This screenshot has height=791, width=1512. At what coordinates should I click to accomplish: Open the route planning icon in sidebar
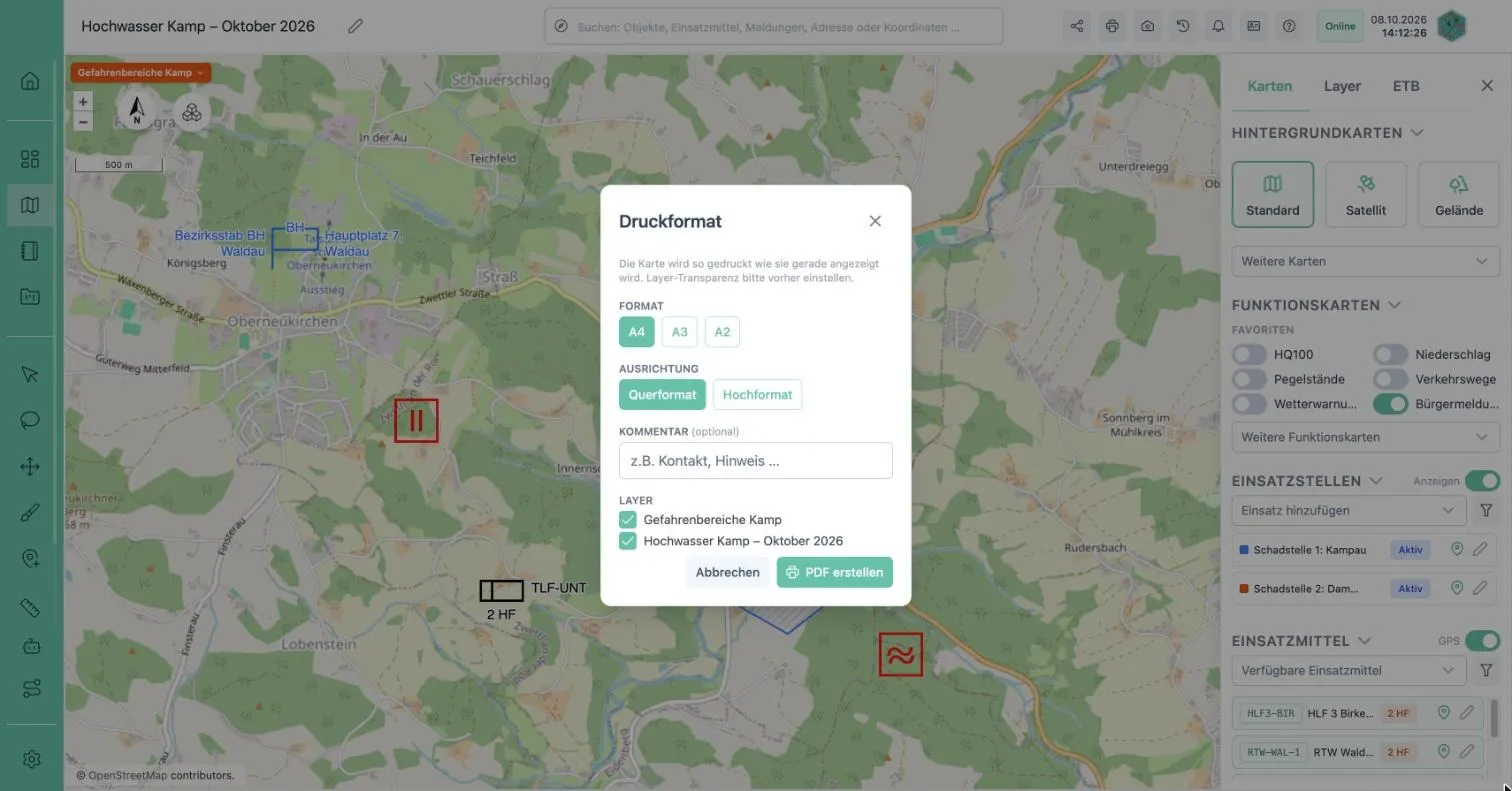click(30, 689)
